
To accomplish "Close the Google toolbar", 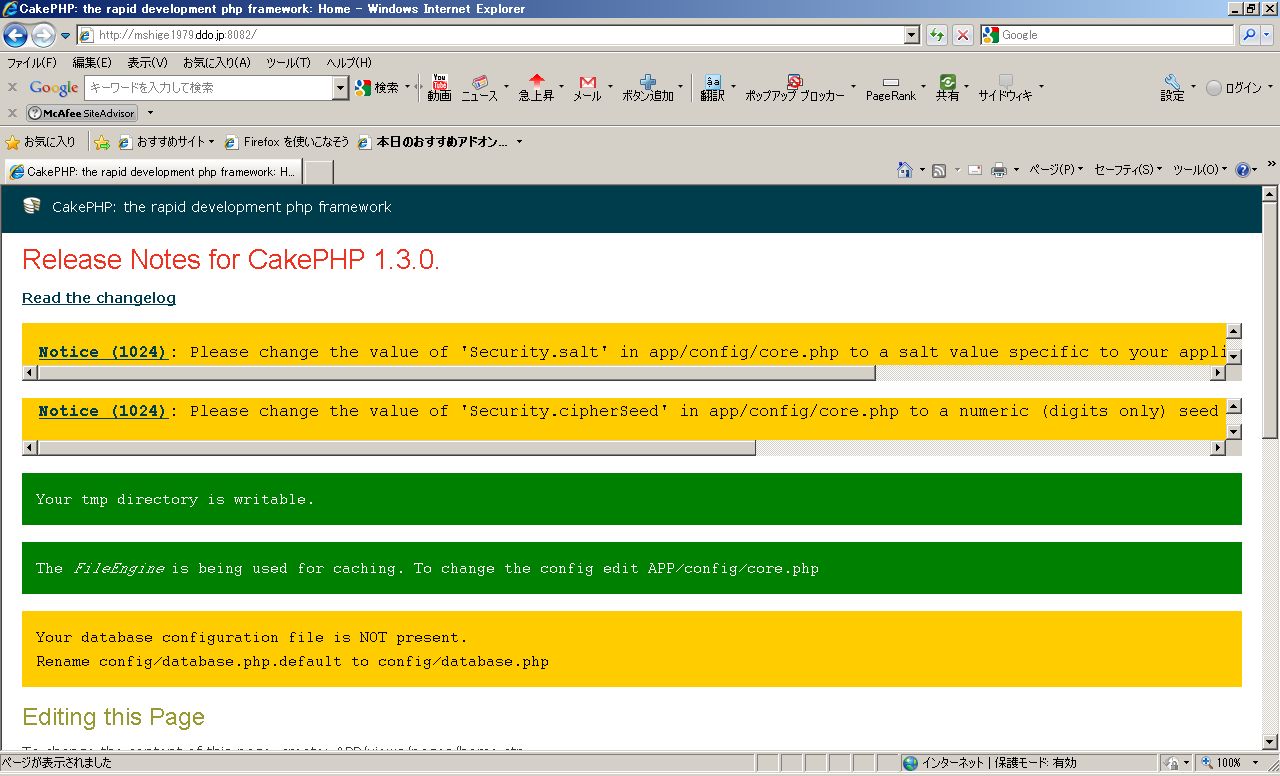I will (12, 87).
